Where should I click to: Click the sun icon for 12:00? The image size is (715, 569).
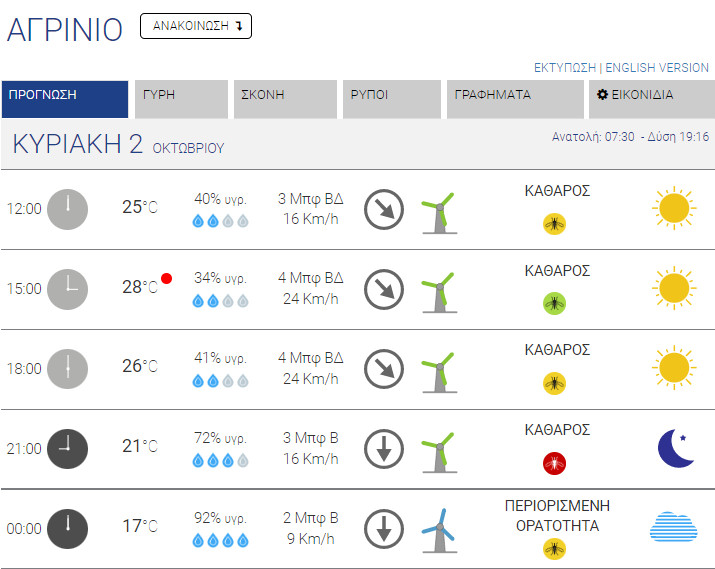pos(673,208)
